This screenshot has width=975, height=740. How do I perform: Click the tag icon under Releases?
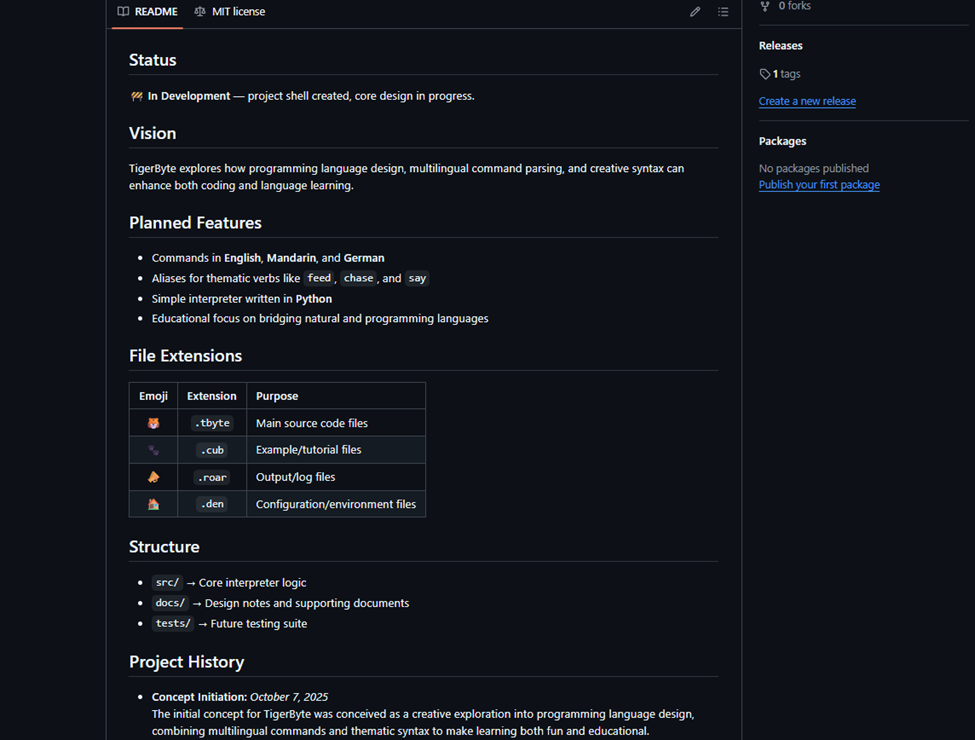[x=765, y=74]
